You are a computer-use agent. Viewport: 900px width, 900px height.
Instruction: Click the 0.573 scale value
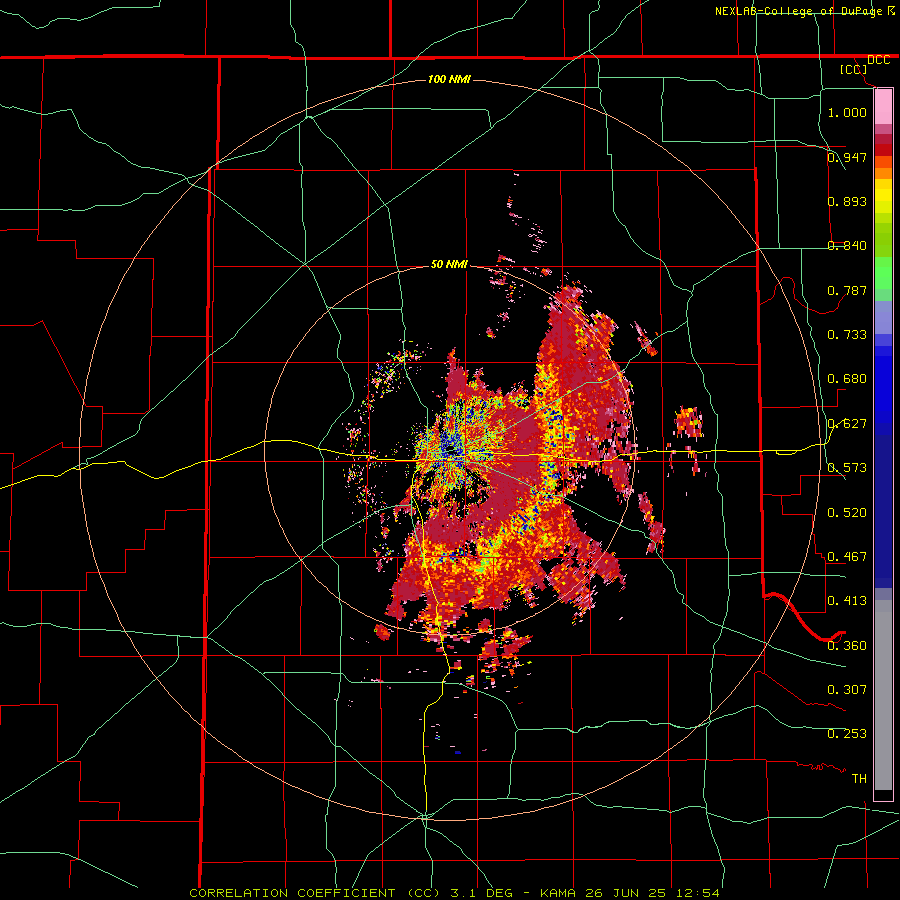847,467
